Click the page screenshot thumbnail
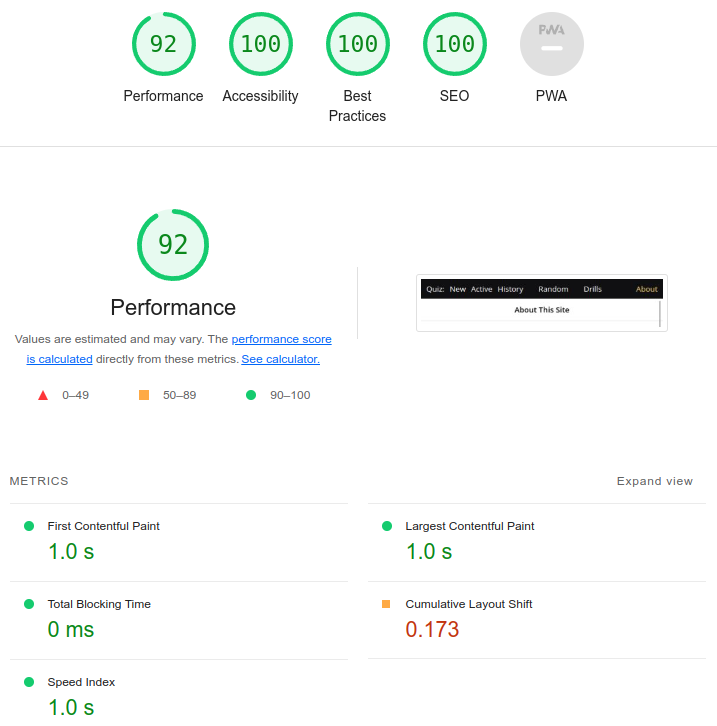The width and height of the screenshot is (717, 726). pos(541,303)
